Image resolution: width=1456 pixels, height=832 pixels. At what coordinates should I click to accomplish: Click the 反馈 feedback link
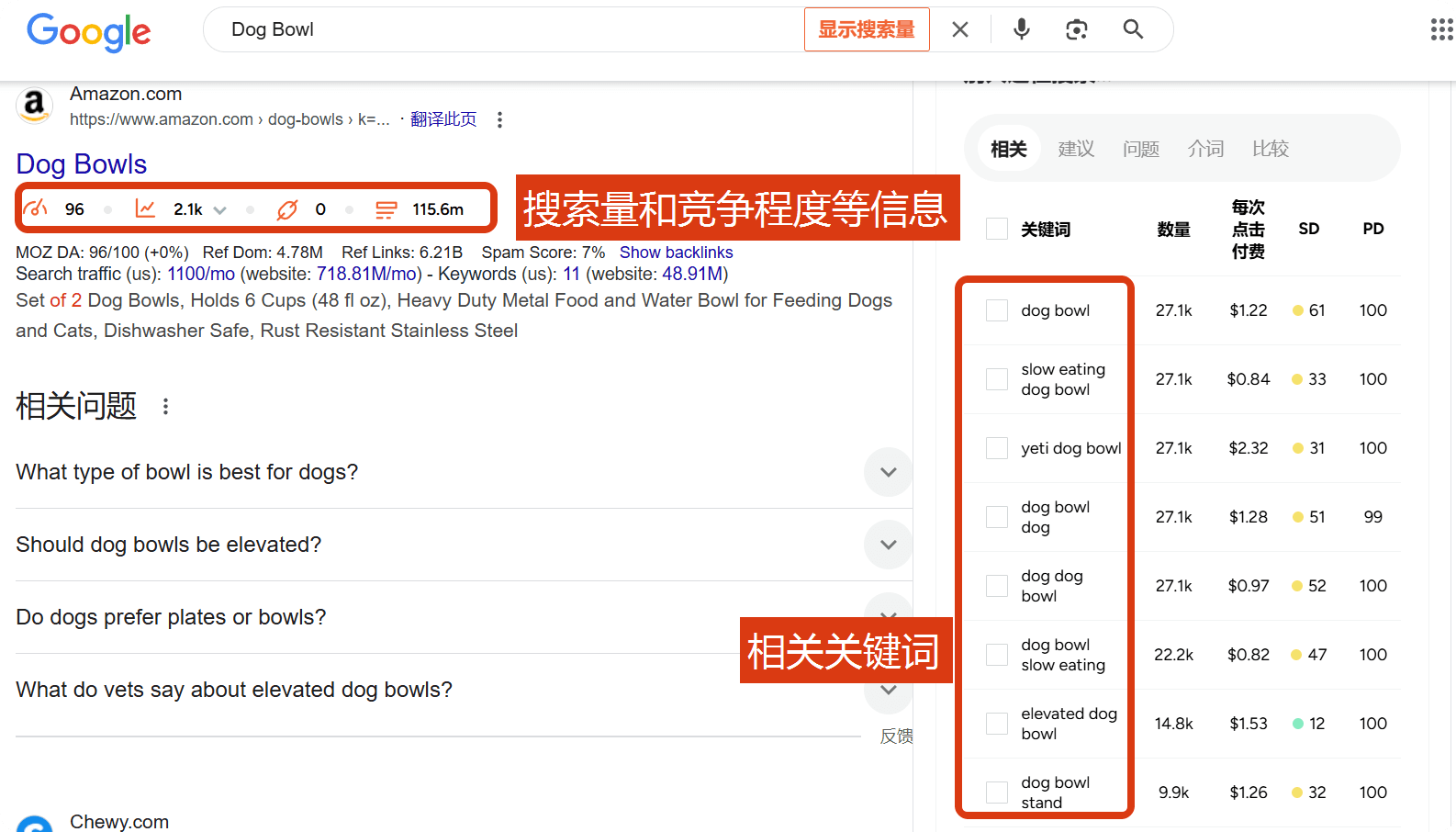pyautogui.click(x=896, y=736)
